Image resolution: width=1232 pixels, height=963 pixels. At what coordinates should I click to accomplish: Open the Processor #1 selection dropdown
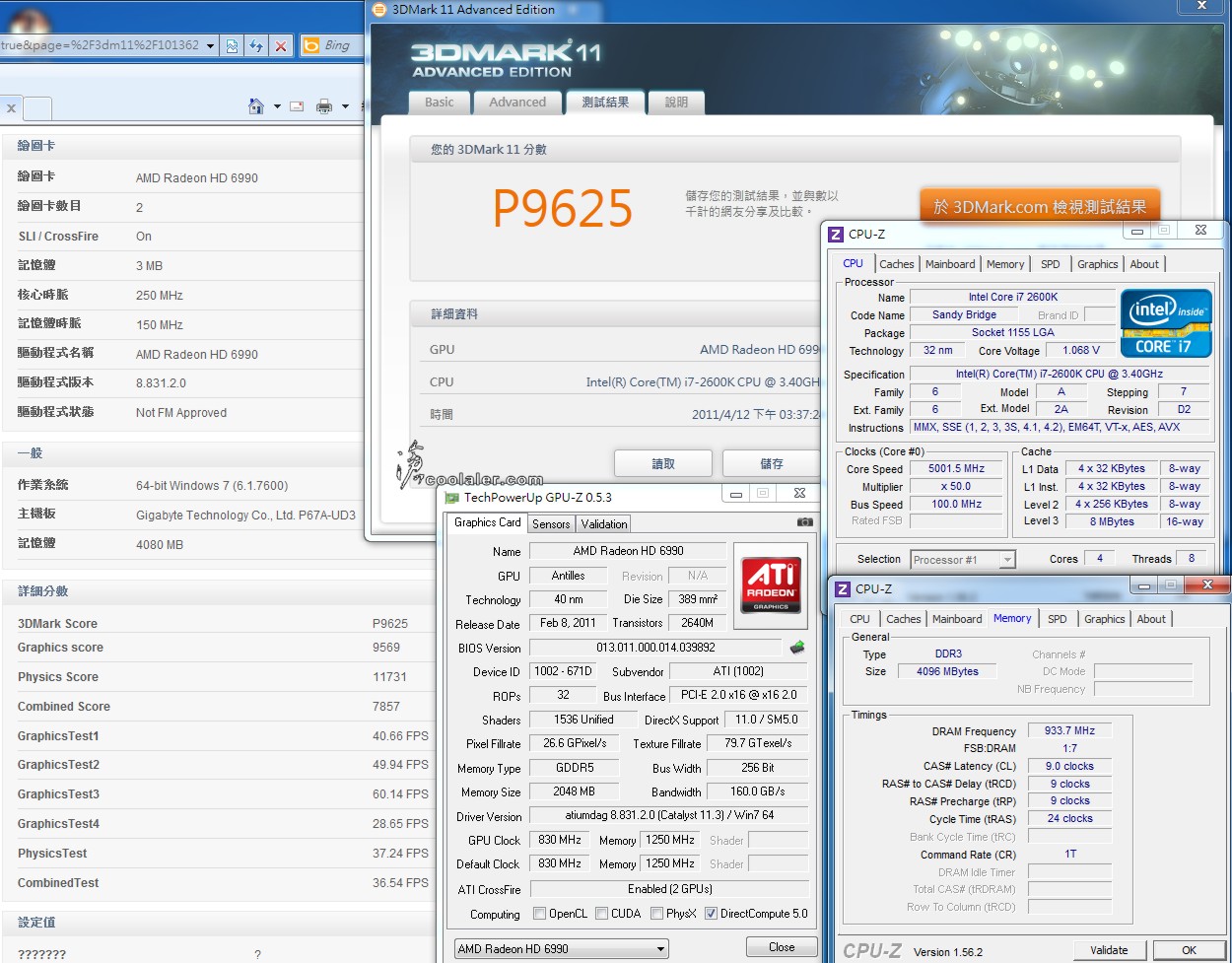[x=963, y=560]
